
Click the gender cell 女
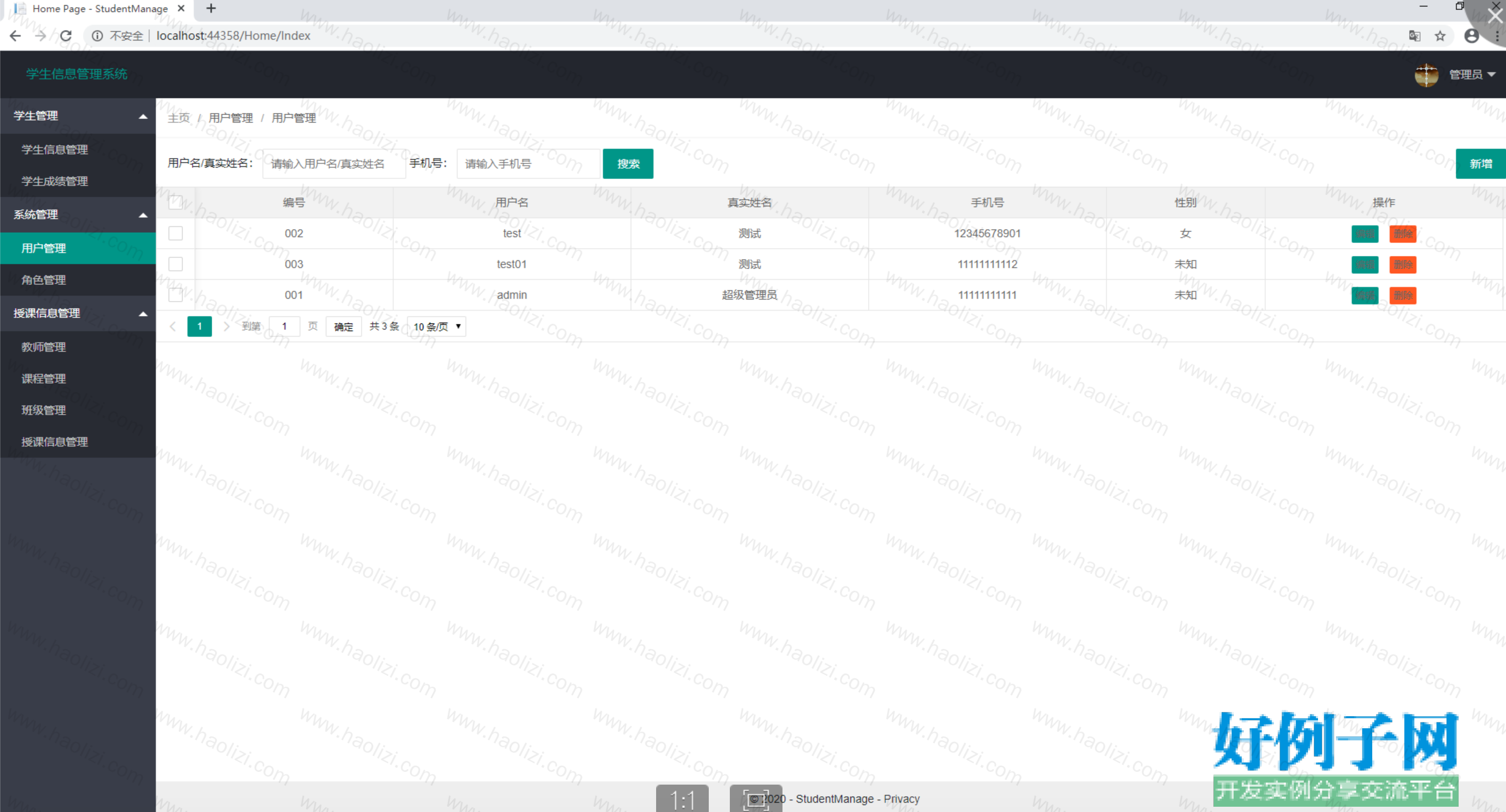tap(1186, 233)
